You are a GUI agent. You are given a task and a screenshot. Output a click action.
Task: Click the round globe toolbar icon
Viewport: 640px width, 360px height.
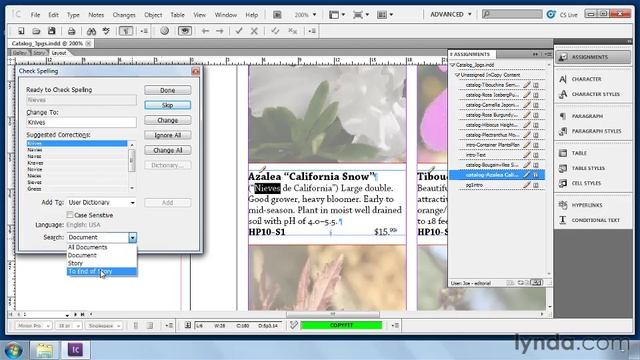[164, 31]
